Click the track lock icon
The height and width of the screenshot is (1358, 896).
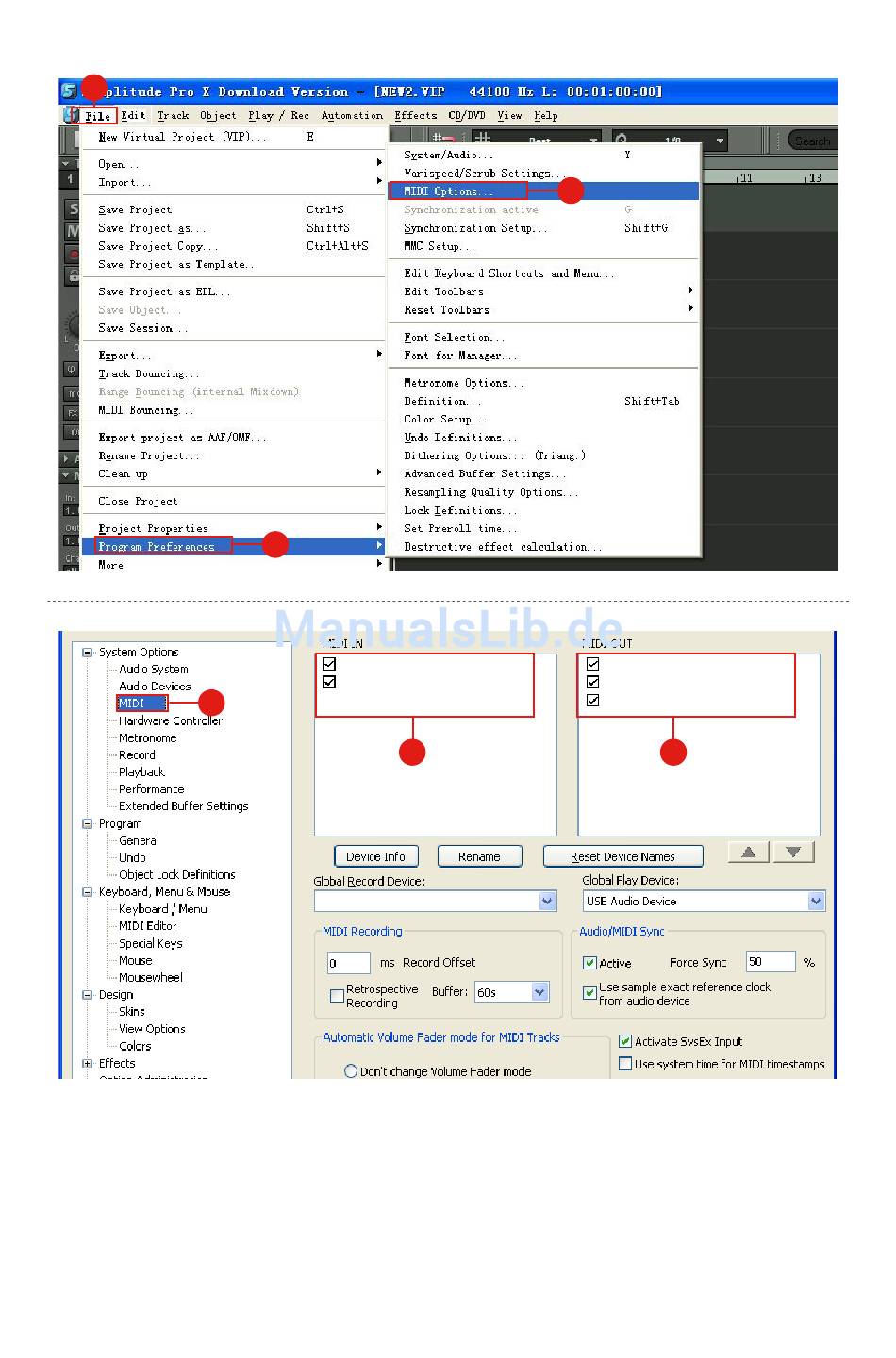(73, 275)
